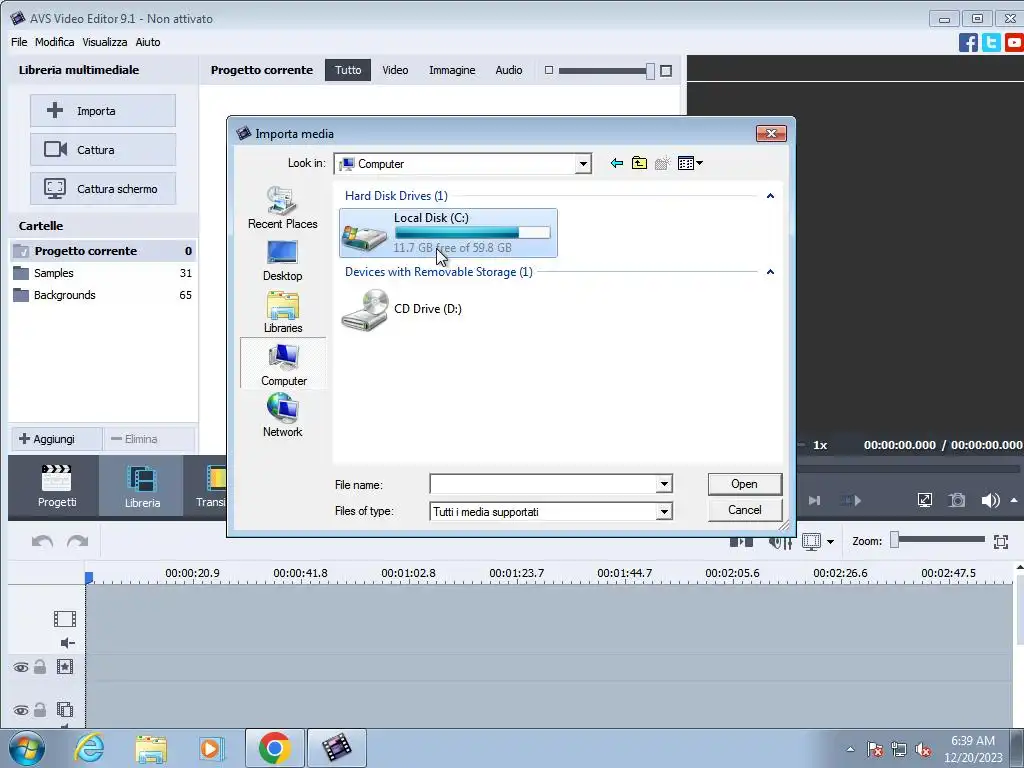Click Cancel in import dialog
Image resolution: width=1024 pixels, height=768 pixels.
pos(744,510)
